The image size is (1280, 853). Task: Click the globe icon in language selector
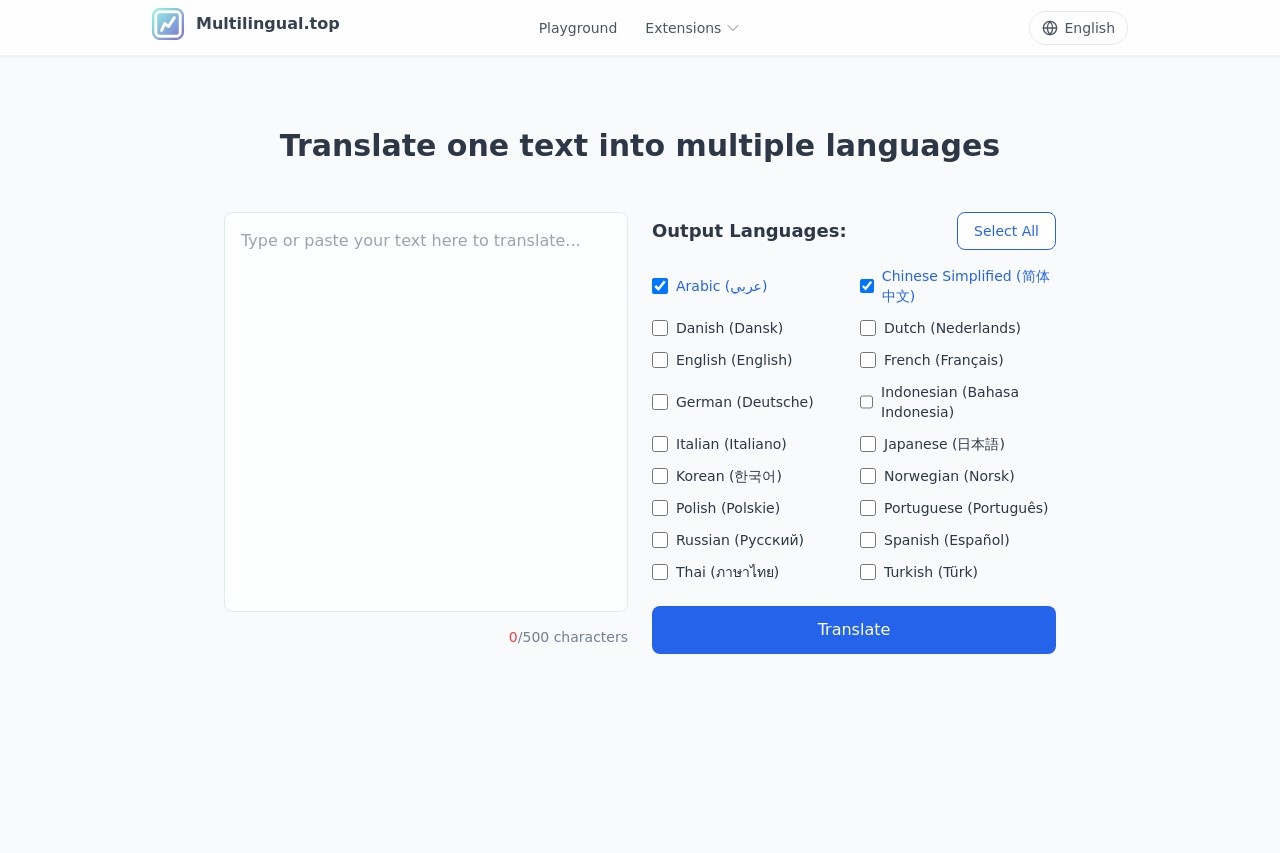(x=1050, y=28)
